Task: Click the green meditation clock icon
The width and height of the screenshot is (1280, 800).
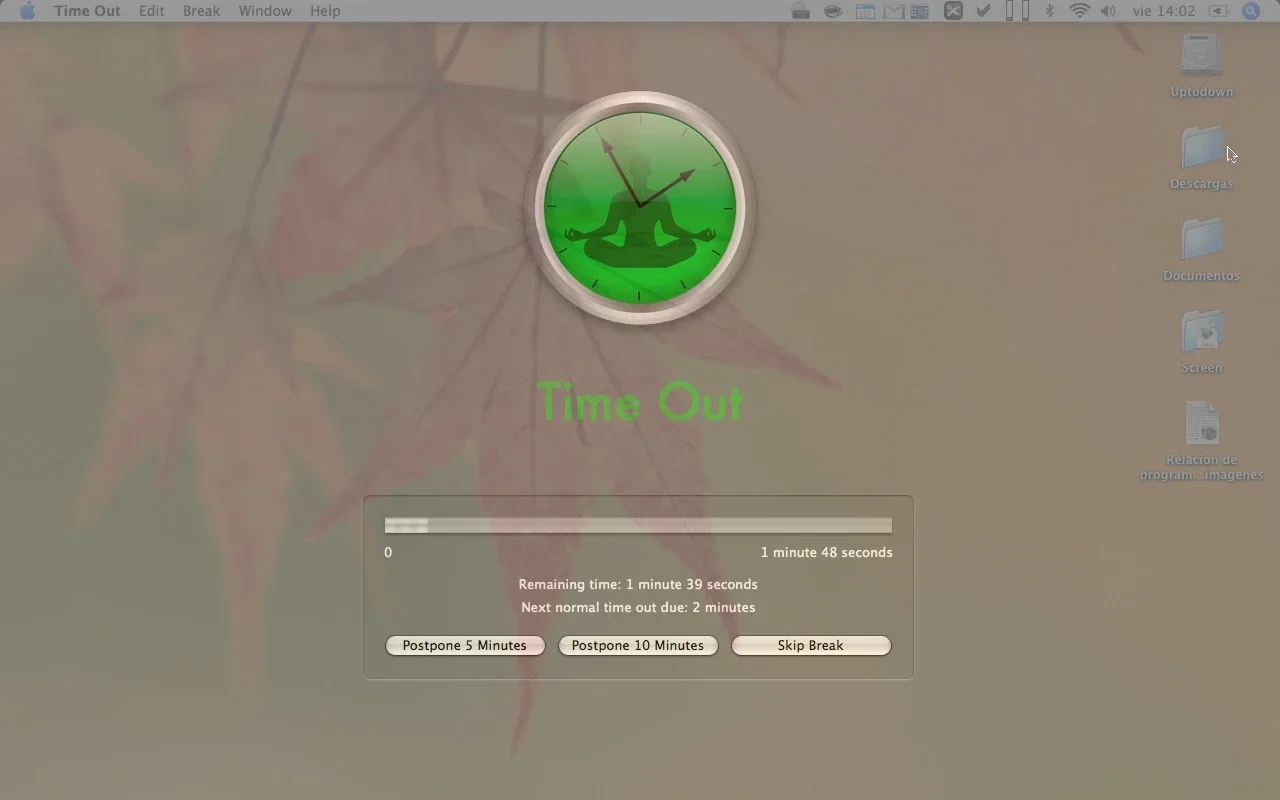Action: (x=639, y=208)
